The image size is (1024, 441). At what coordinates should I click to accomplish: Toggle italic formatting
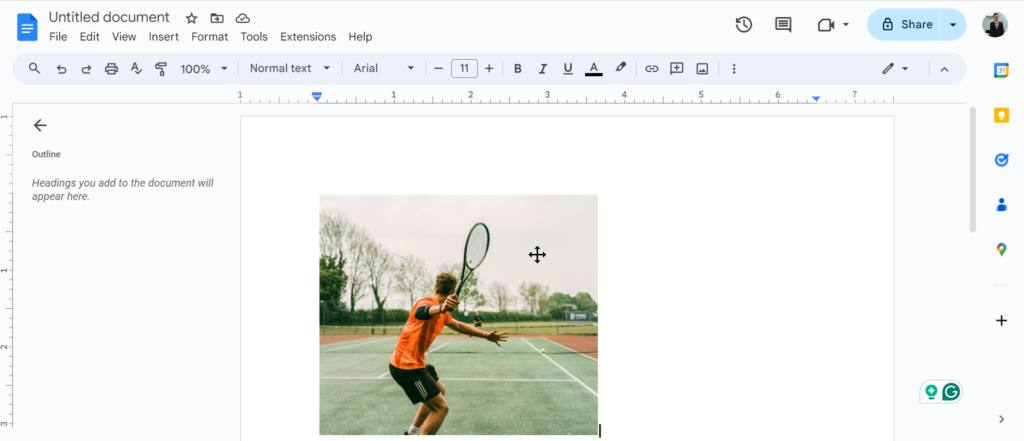click(543, 69)
